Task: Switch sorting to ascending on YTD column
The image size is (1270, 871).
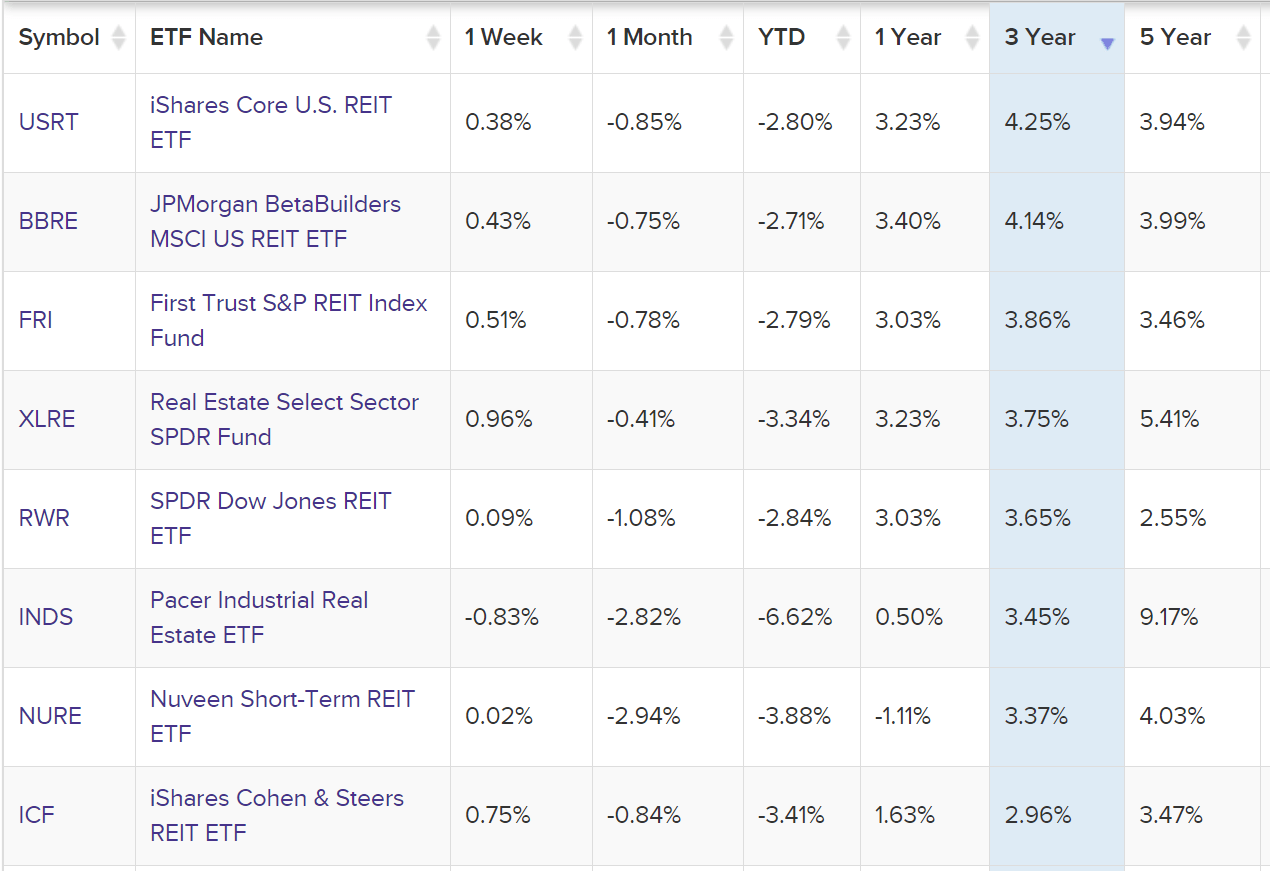Action: [x=781, y=37]
